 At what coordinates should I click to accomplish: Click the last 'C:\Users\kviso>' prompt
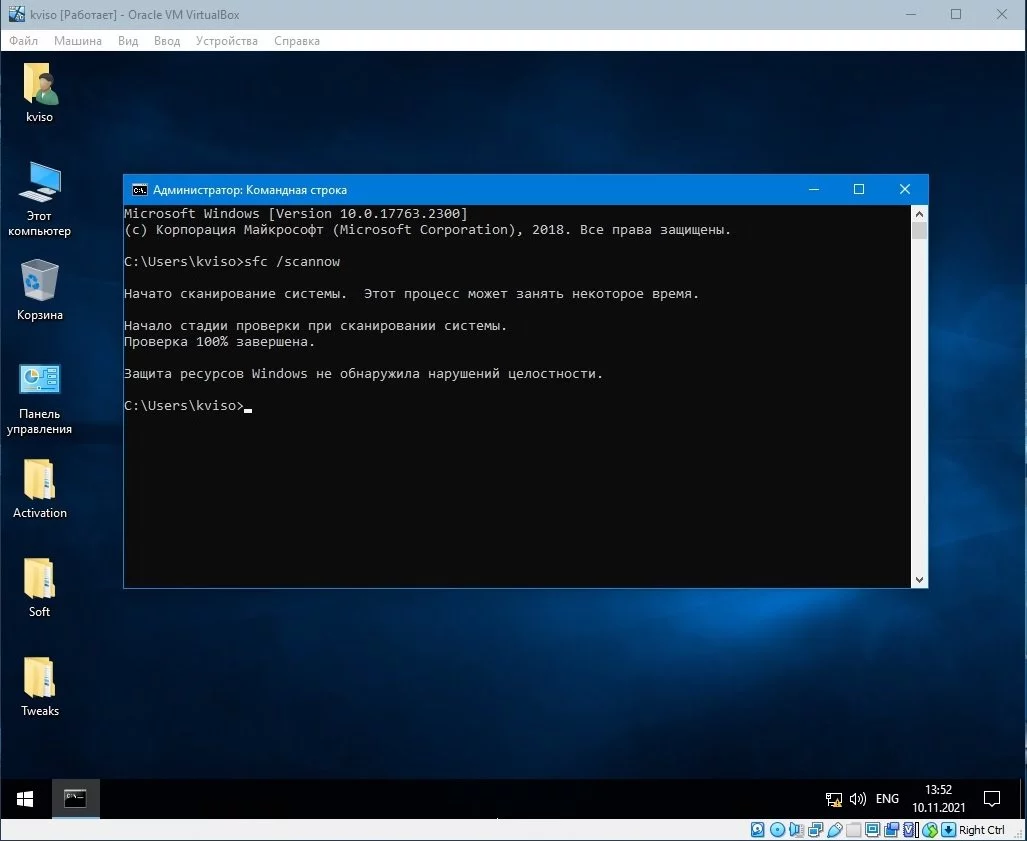[x=183, y=406]
